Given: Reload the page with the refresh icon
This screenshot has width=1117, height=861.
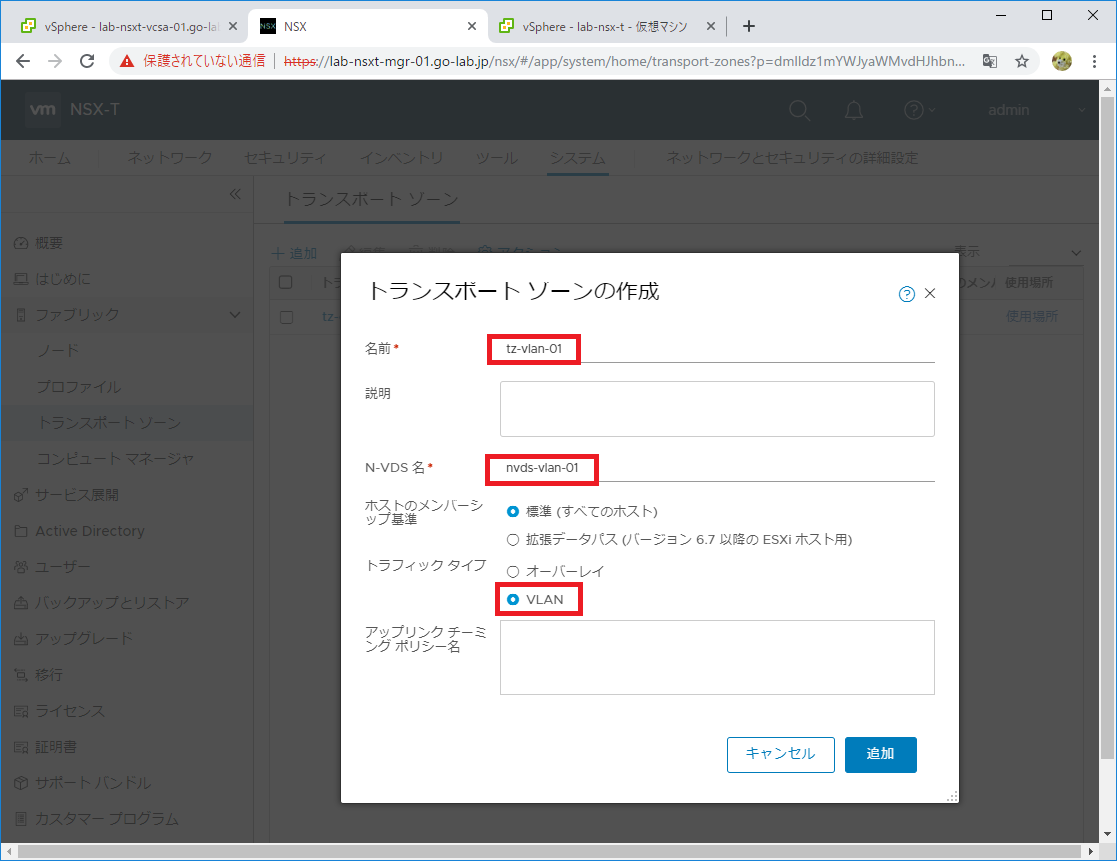Looking at the screenshot, I should coord(87,61).
